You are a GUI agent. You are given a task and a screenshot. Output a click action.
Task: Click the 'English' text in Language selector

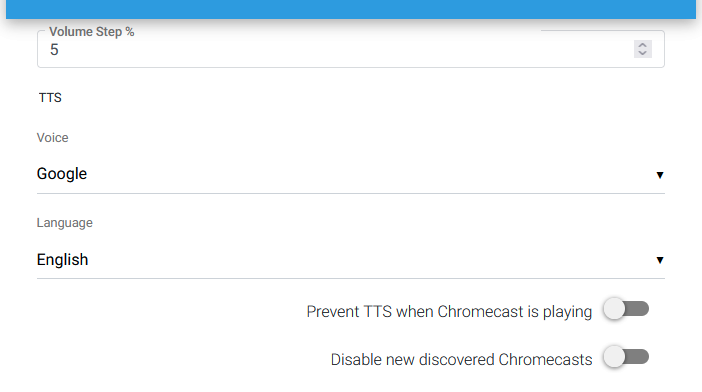62,260
